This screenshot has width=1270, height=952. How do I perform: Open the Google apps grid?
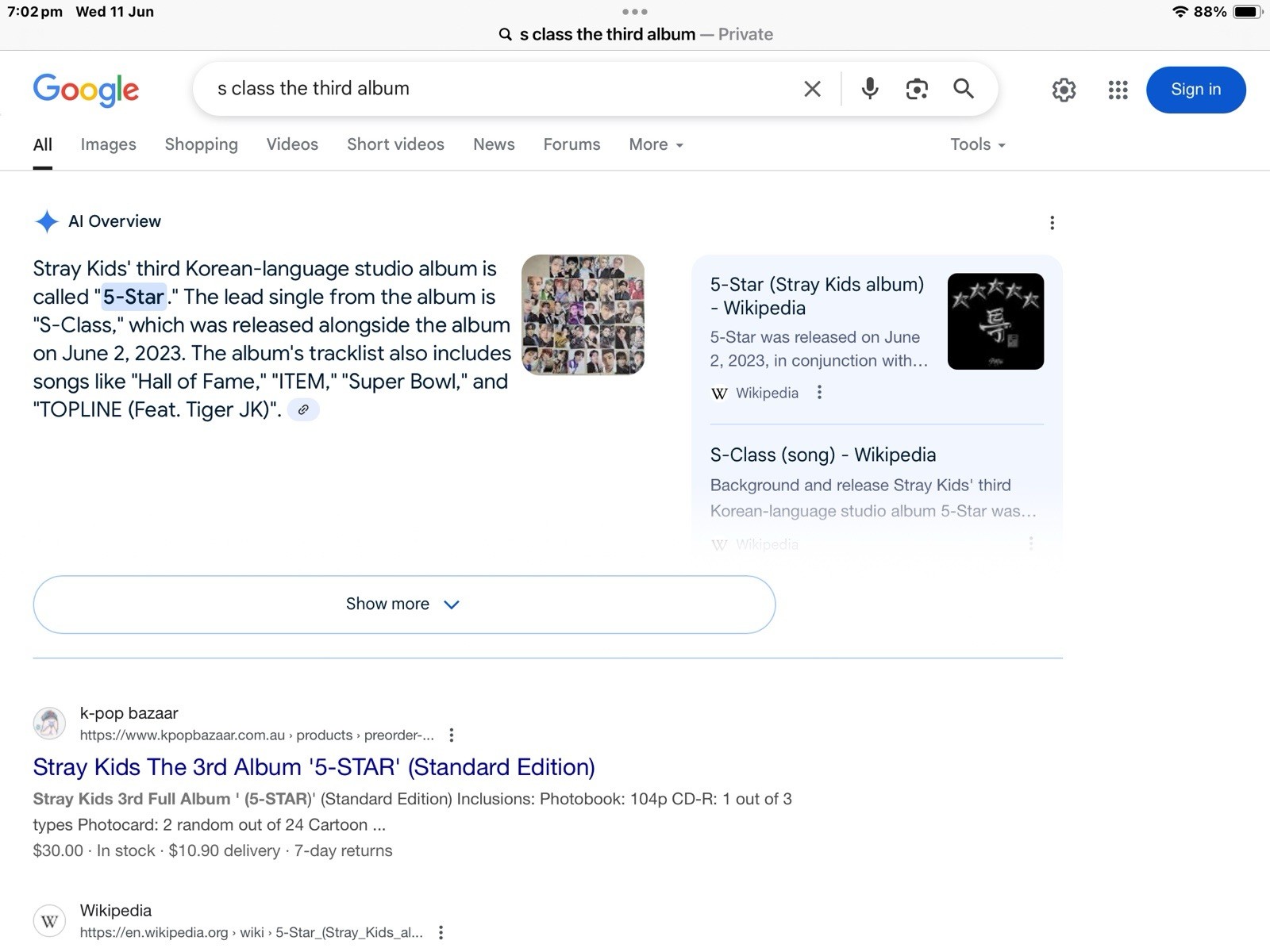click(1118, 90)
